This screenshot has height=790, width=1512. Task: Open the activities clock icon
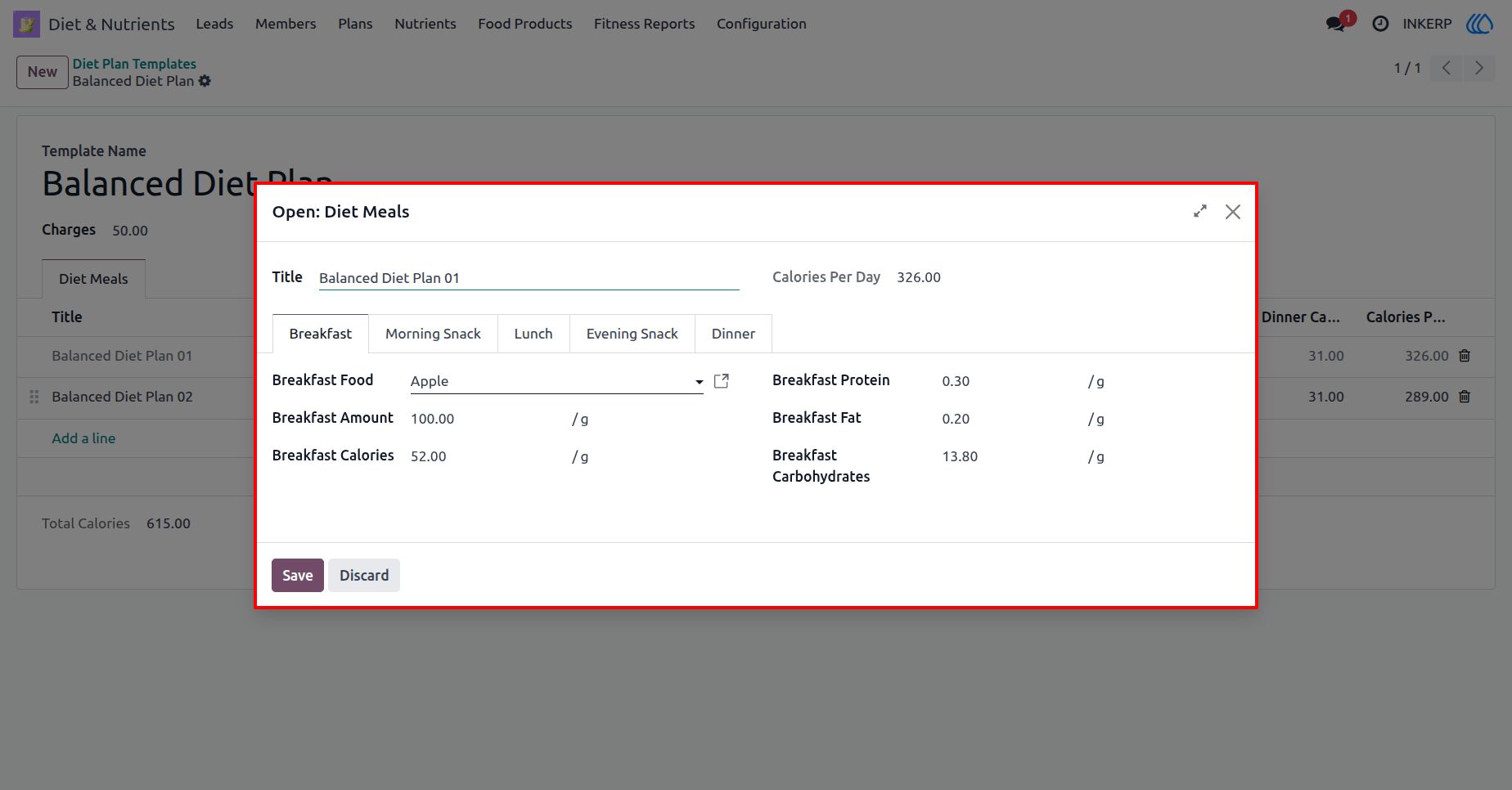point(1380,24)
